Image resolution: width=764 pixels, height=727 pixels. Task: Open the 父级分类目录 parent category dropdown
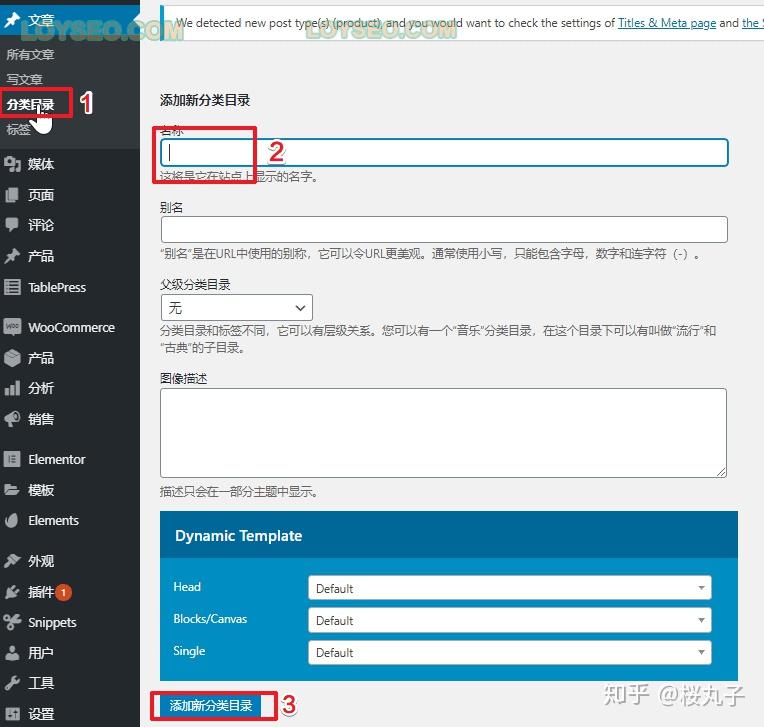[x=237, y=307]
